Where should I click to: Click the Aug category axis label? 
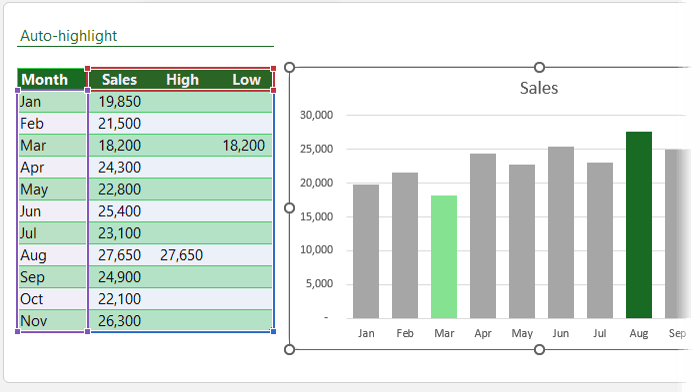pos(639,334)
